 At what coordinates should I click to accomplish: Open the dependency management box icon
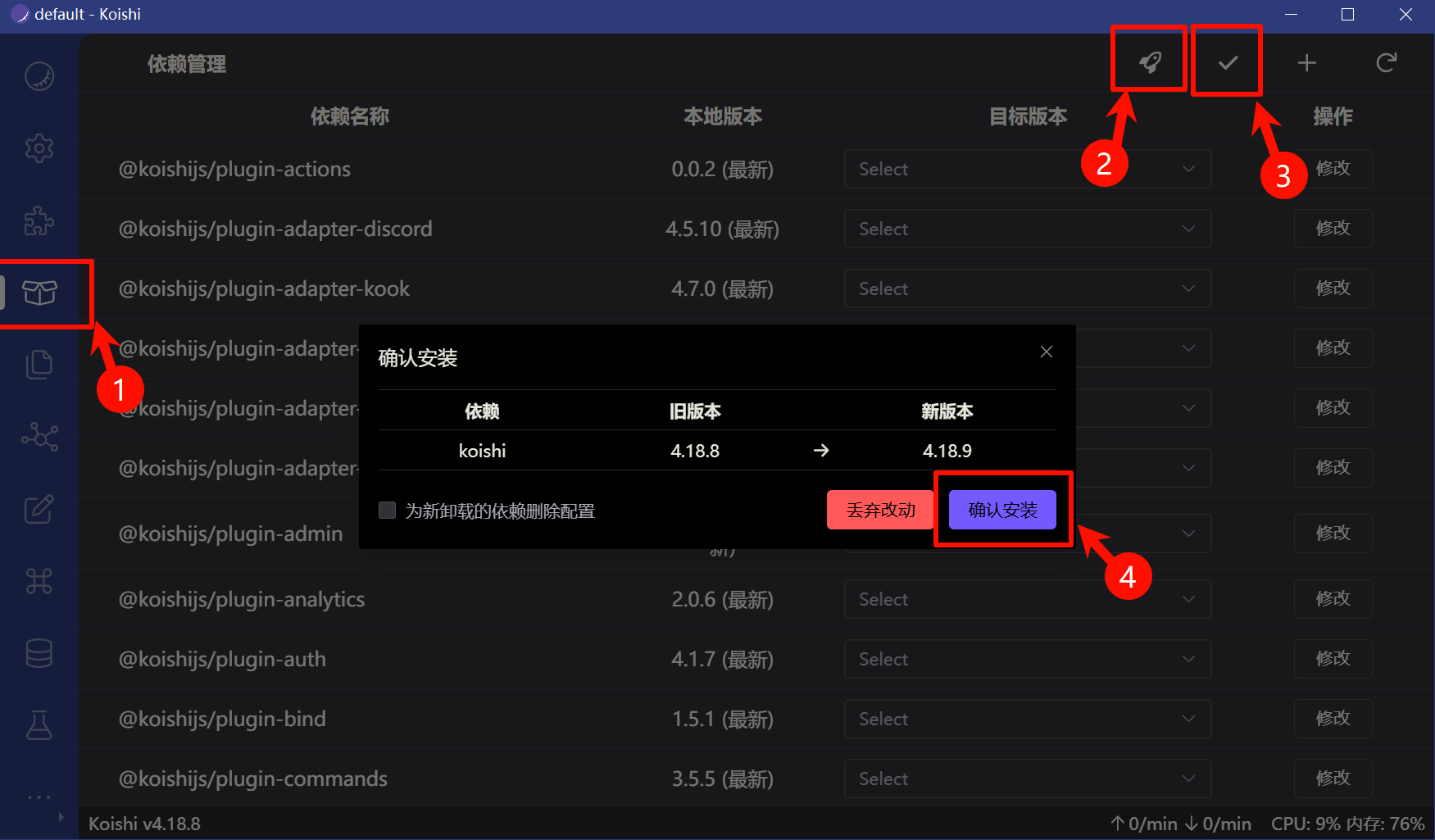coord(39,293)
